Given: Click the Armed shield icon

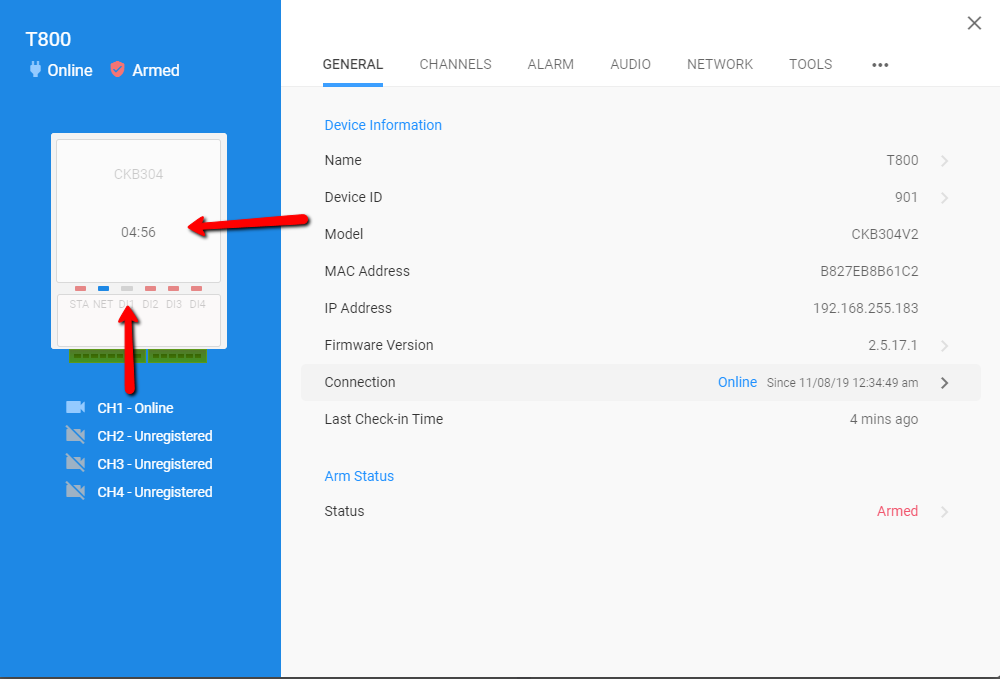Looking at the screenshot, I should point(117,69).
